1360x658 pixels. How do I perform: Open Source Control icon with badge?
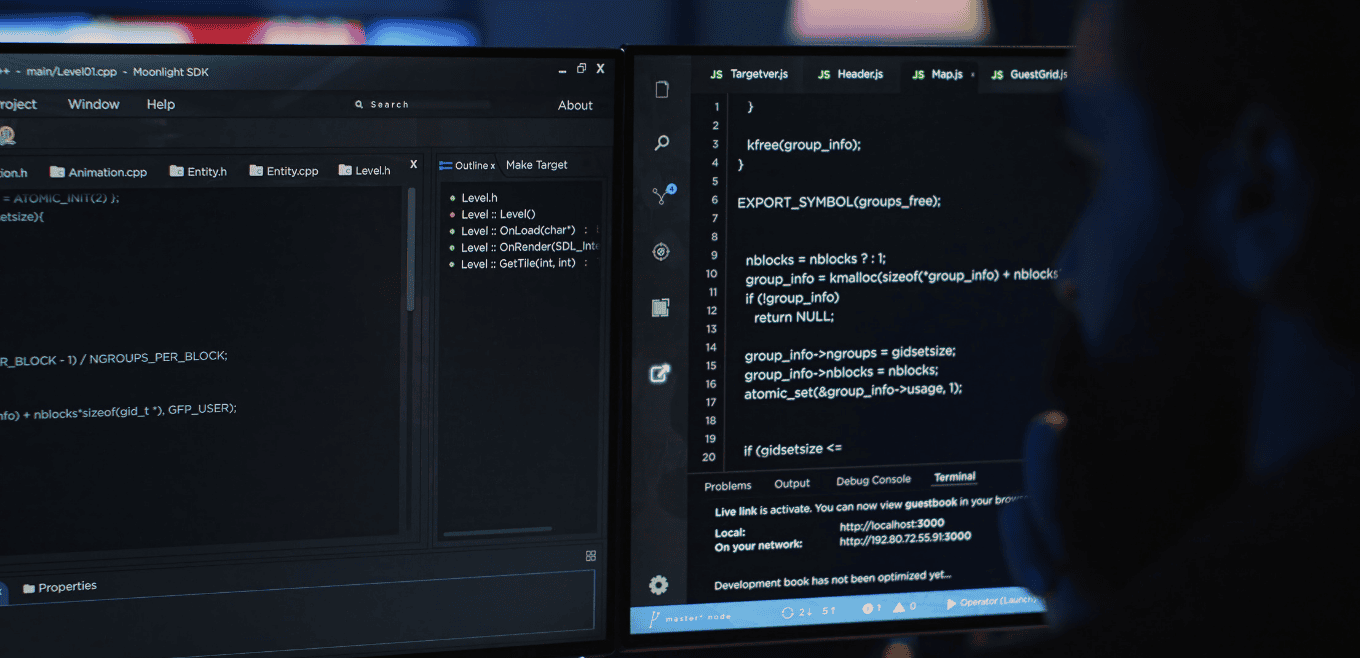coord(661,196)
